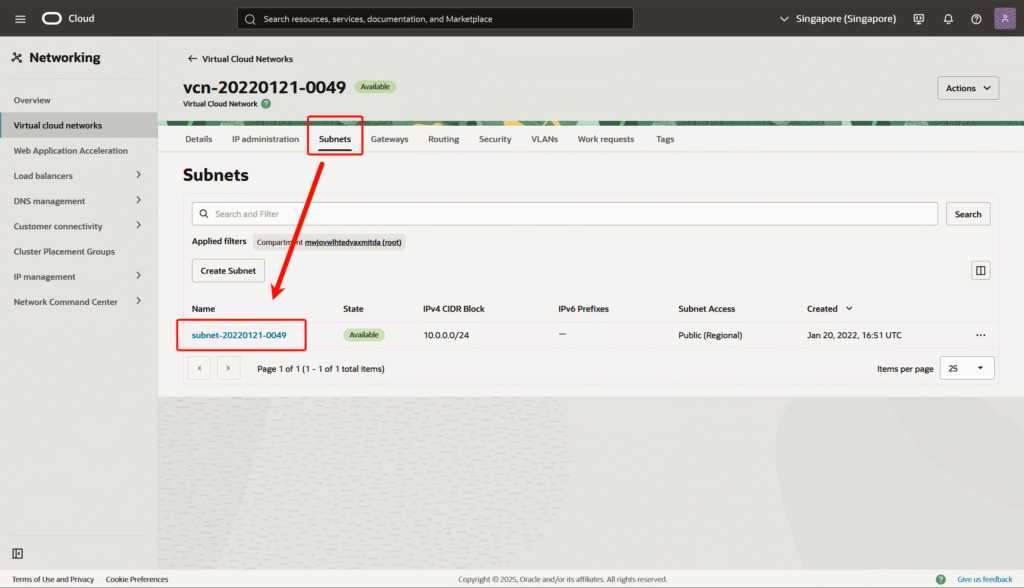Click the Create Subnet button
Viewport: 1024px width, 588px height.
click(228, 270)
